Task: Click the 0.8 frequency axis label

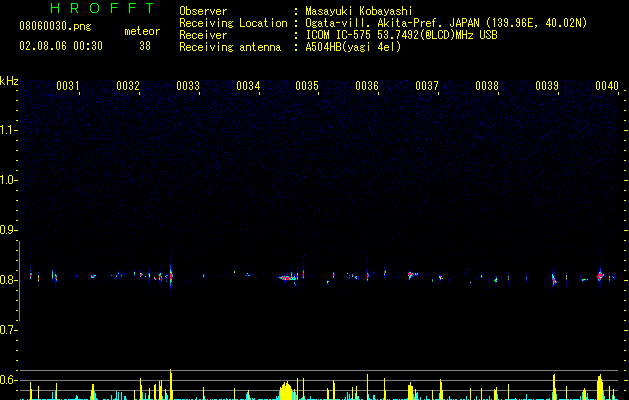Action: (x=8, y=280)
